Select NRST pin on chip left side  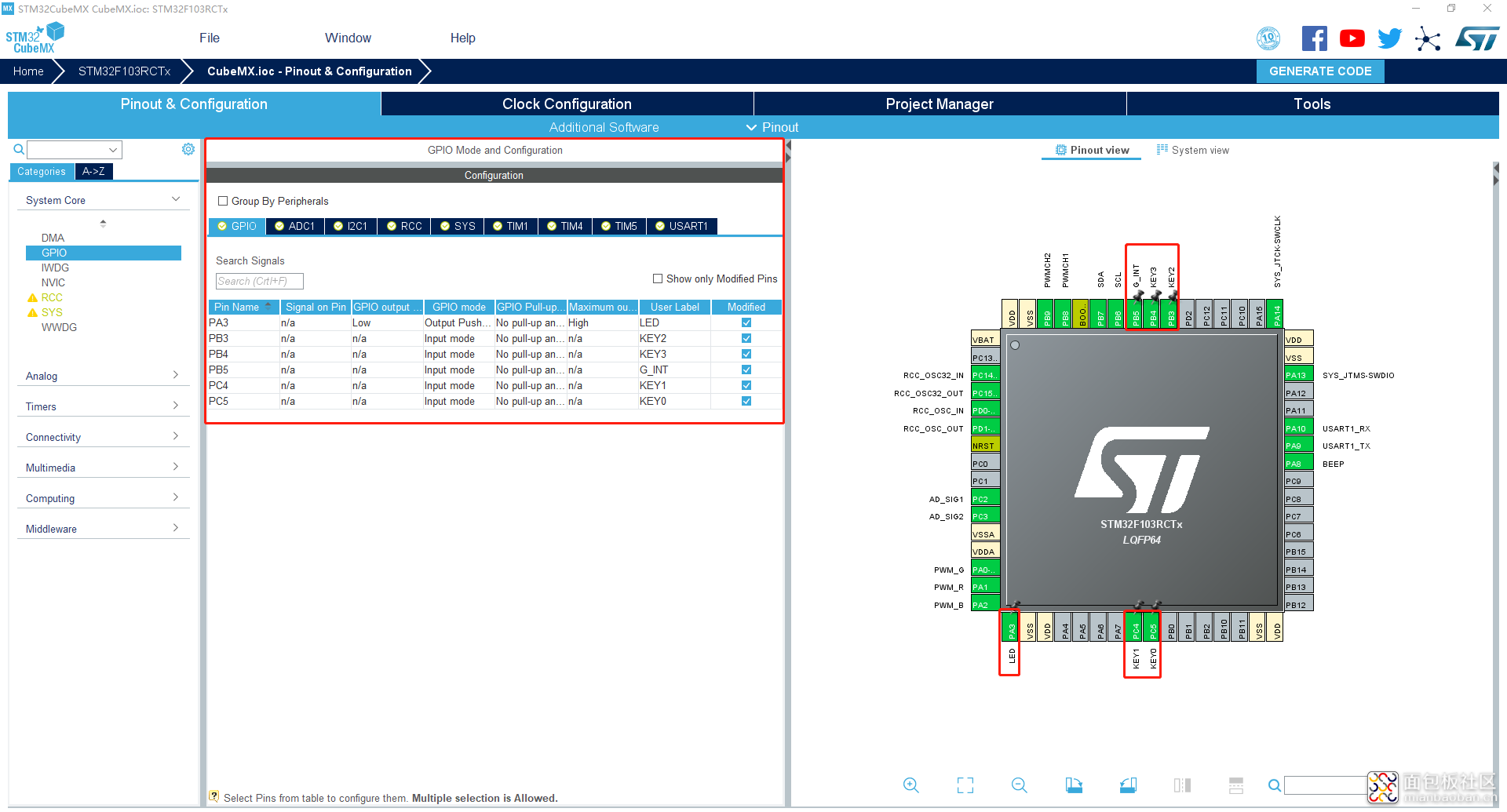985,446
